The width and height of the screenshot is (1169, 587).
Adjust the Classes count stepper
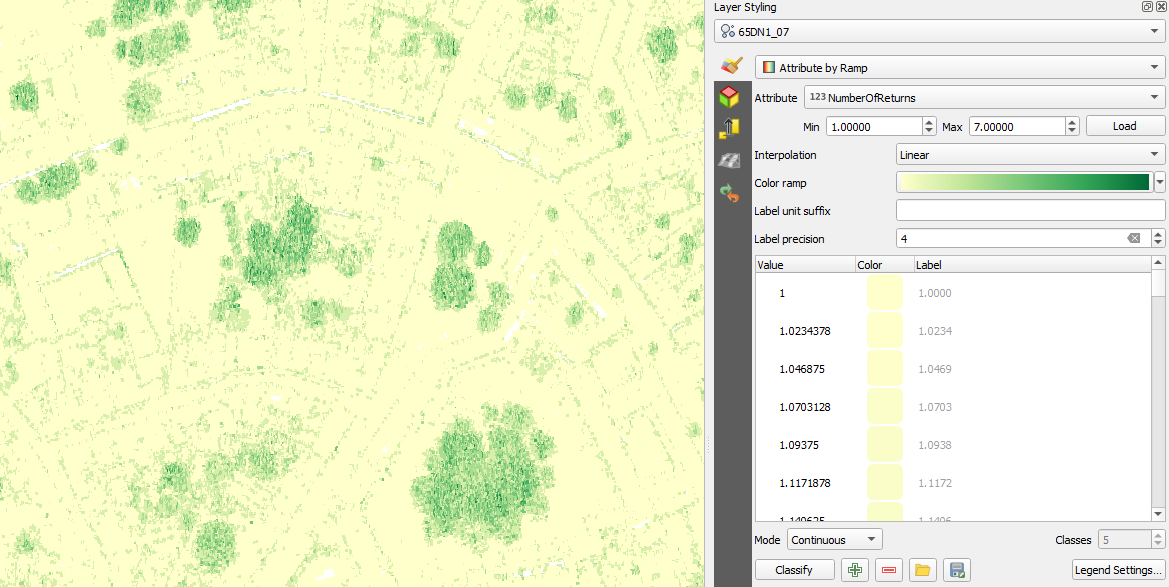[1158, 539]
